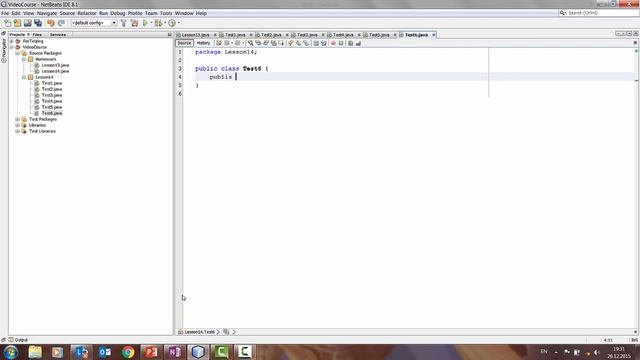Click the History view button
640x360 pixels.
203,43
